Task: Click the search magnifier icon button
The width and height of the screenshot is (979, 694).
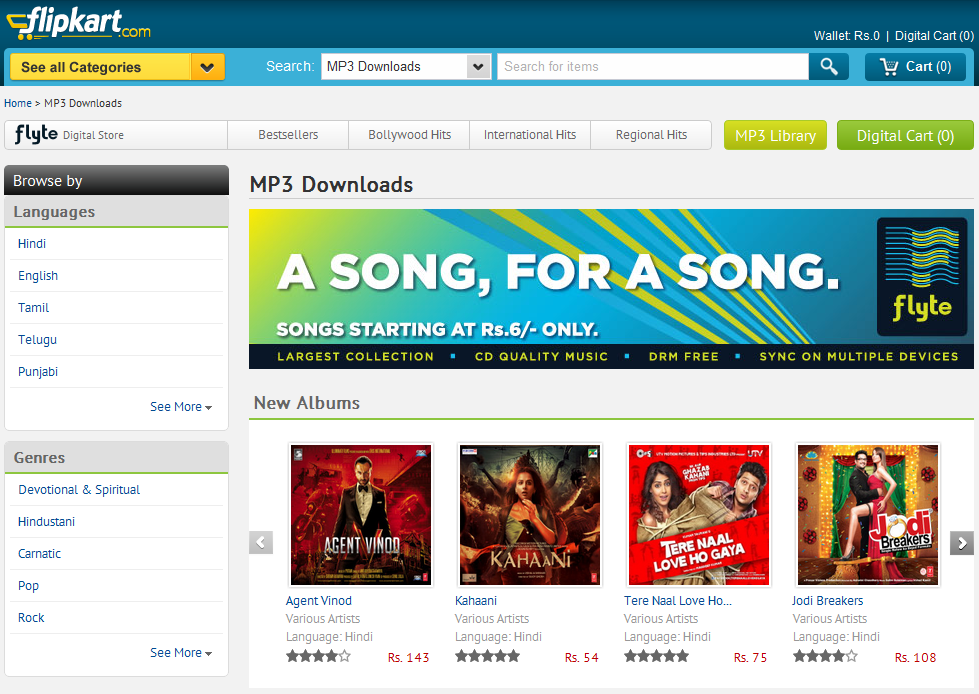Action: (x=829, y=66)
